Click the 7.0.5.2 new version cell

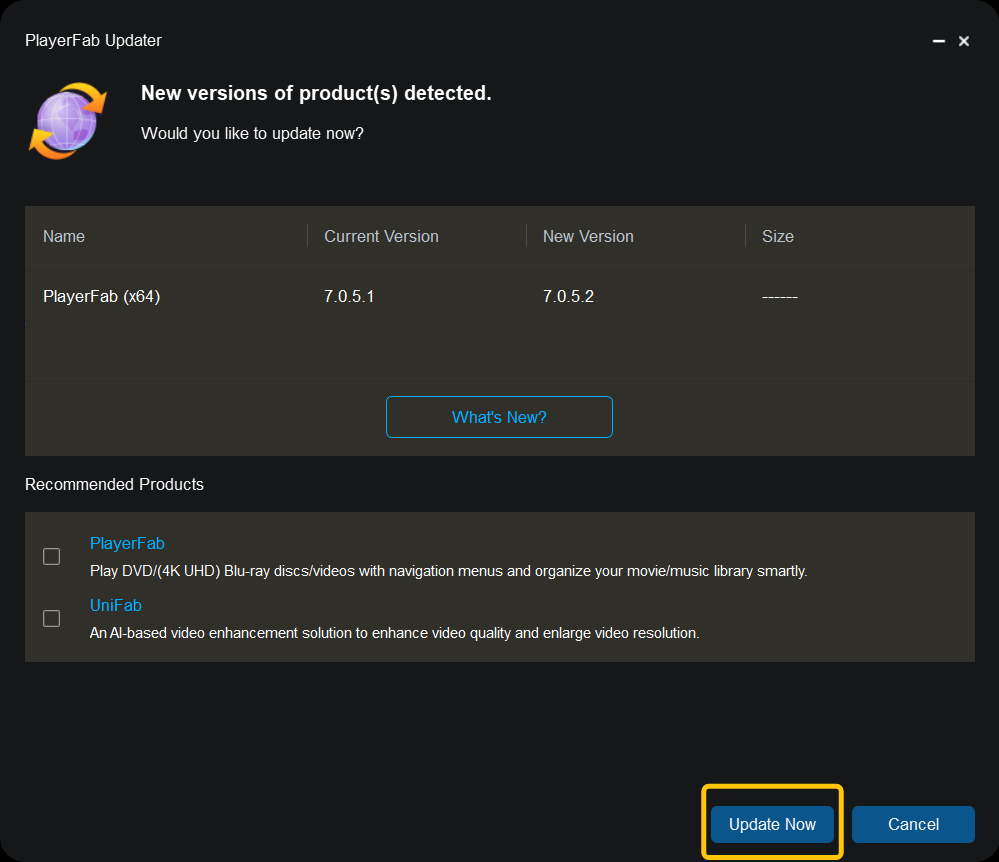pos(568,296)
